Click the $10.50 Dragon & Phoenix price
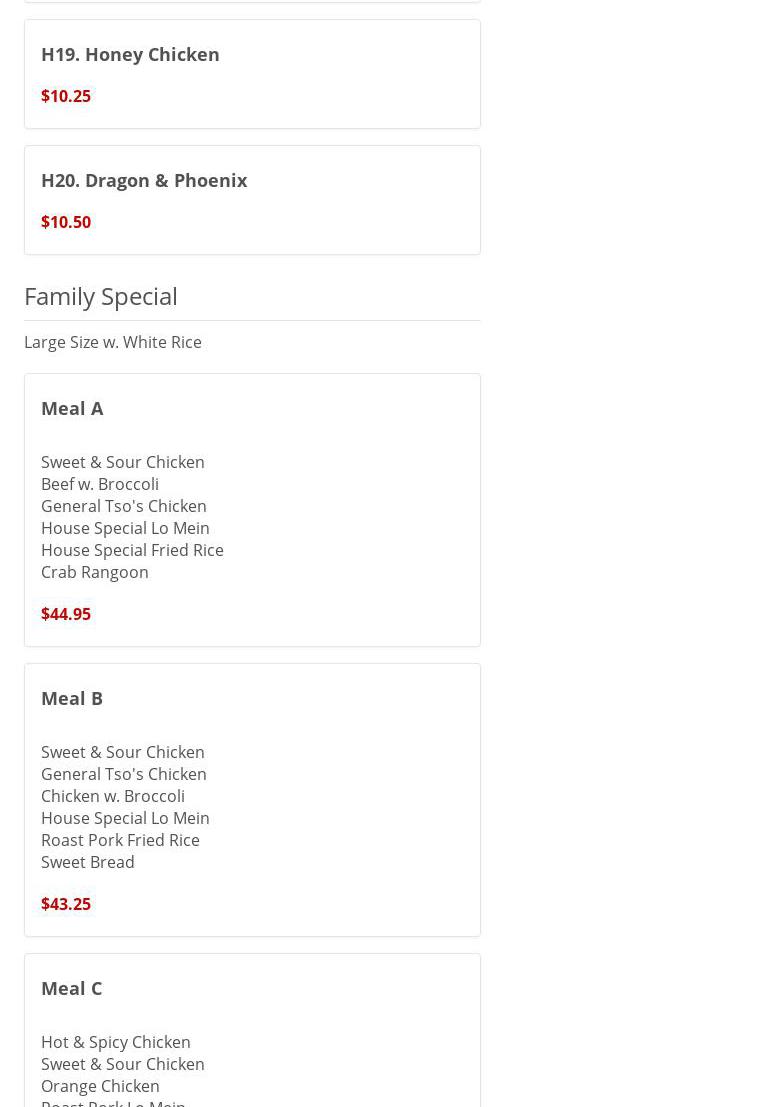 click(x=66, y=222)
